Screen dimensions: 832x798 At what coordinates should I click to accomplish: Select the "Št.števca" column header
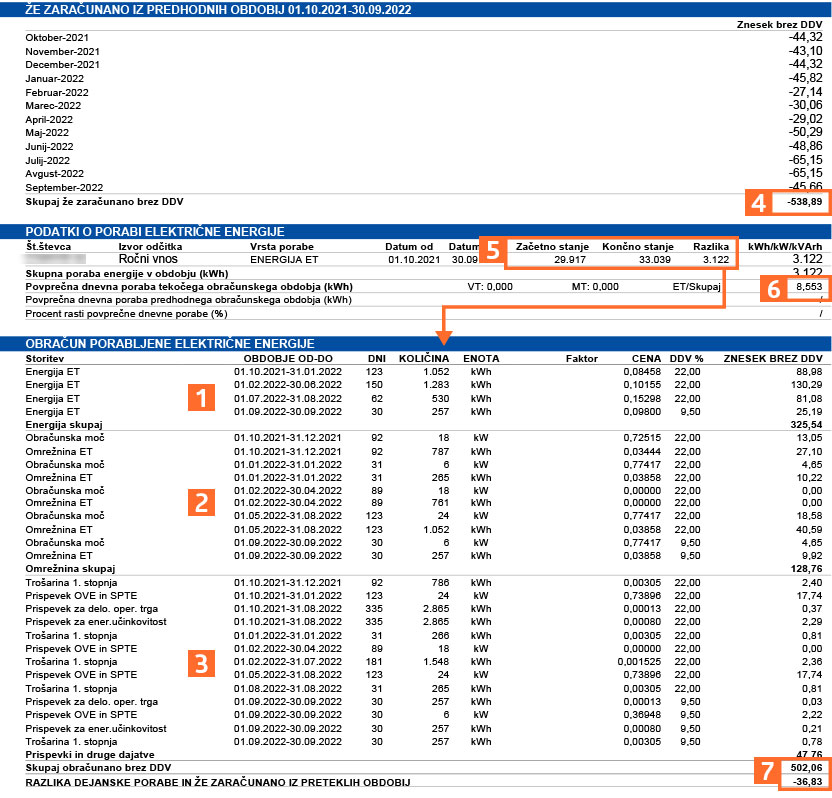(x=48, y=247)
